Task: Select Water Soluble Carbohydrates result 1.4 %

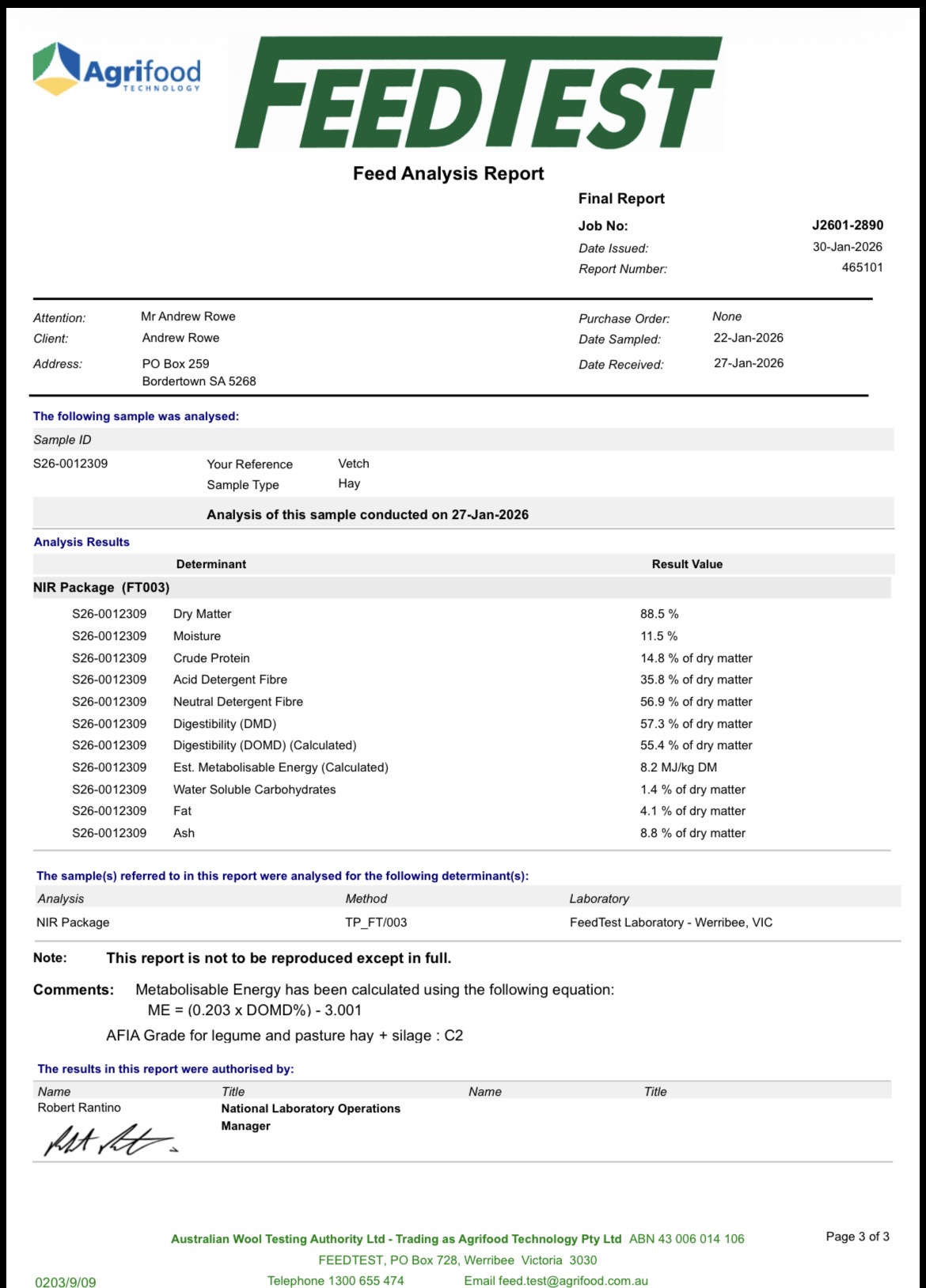Action: pos(693,790)
